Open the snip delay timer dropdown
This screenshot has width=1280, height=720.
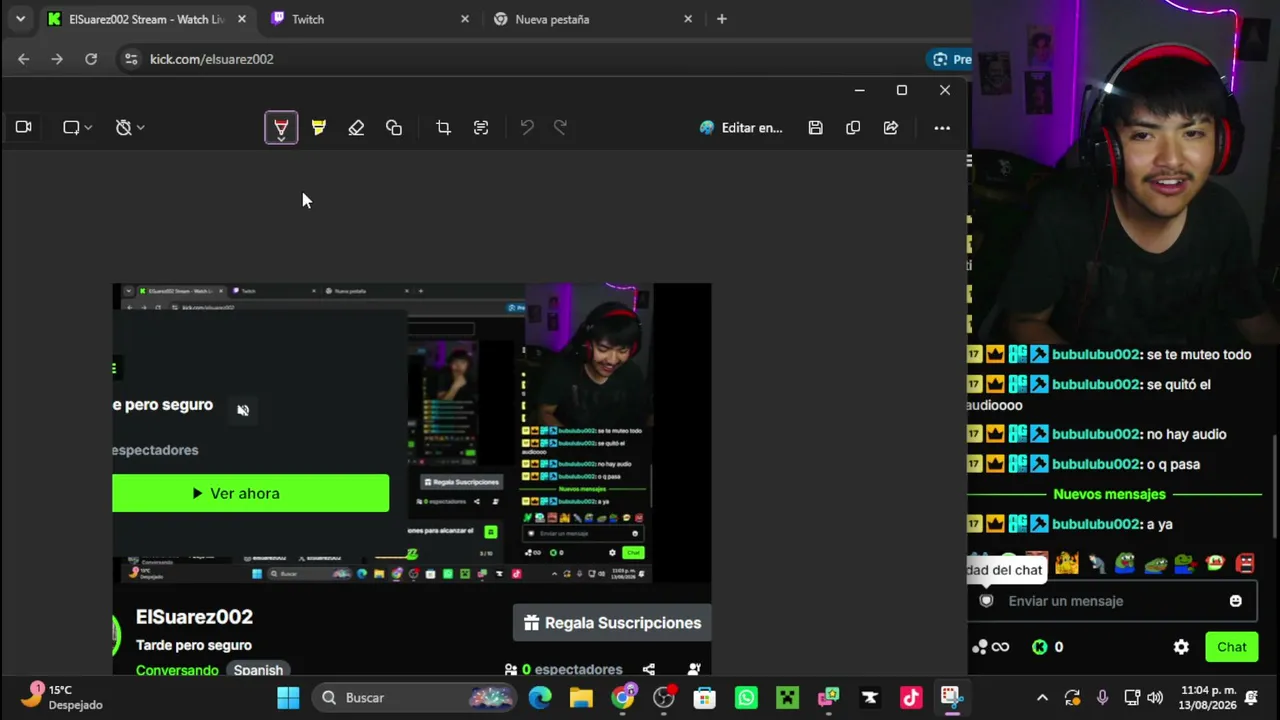point(130,128)
